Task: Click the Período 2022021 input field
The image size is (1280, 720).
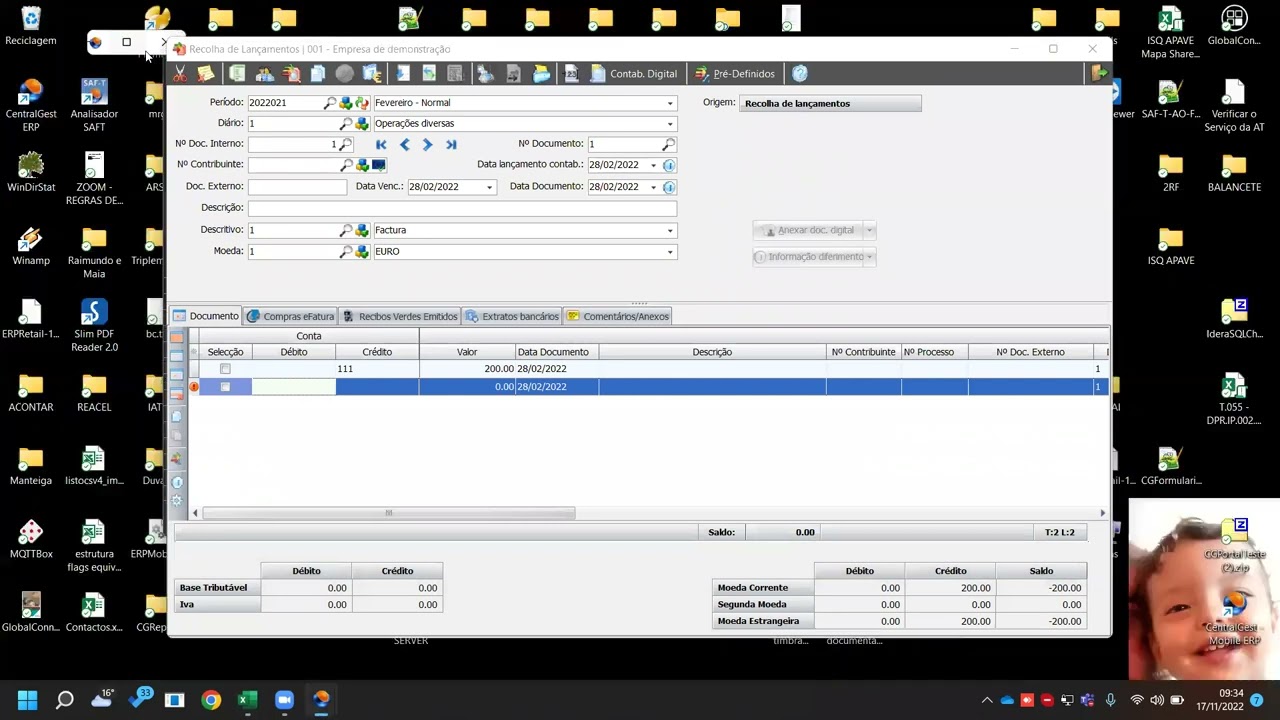Action: coord(285,103)
